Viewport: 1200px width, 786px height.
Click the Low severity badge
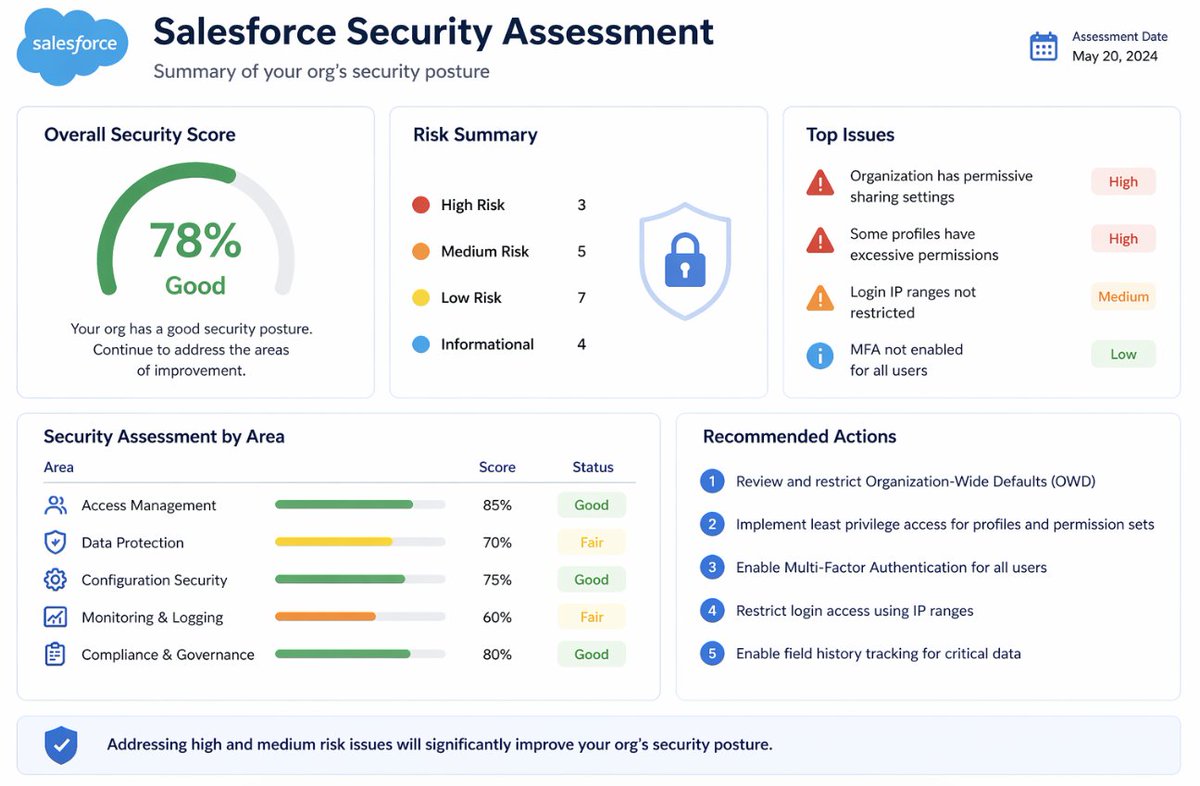(1123, 354)
